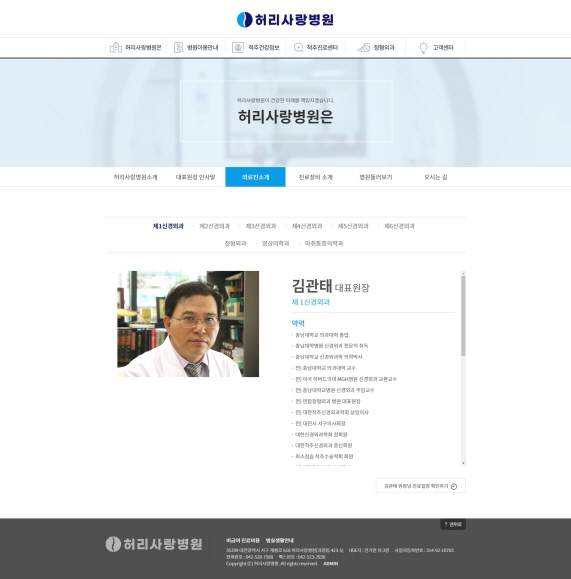The image size is (571, 579).
Task: Open the ADMIN link in footer
Action: [x=331, y=563]
